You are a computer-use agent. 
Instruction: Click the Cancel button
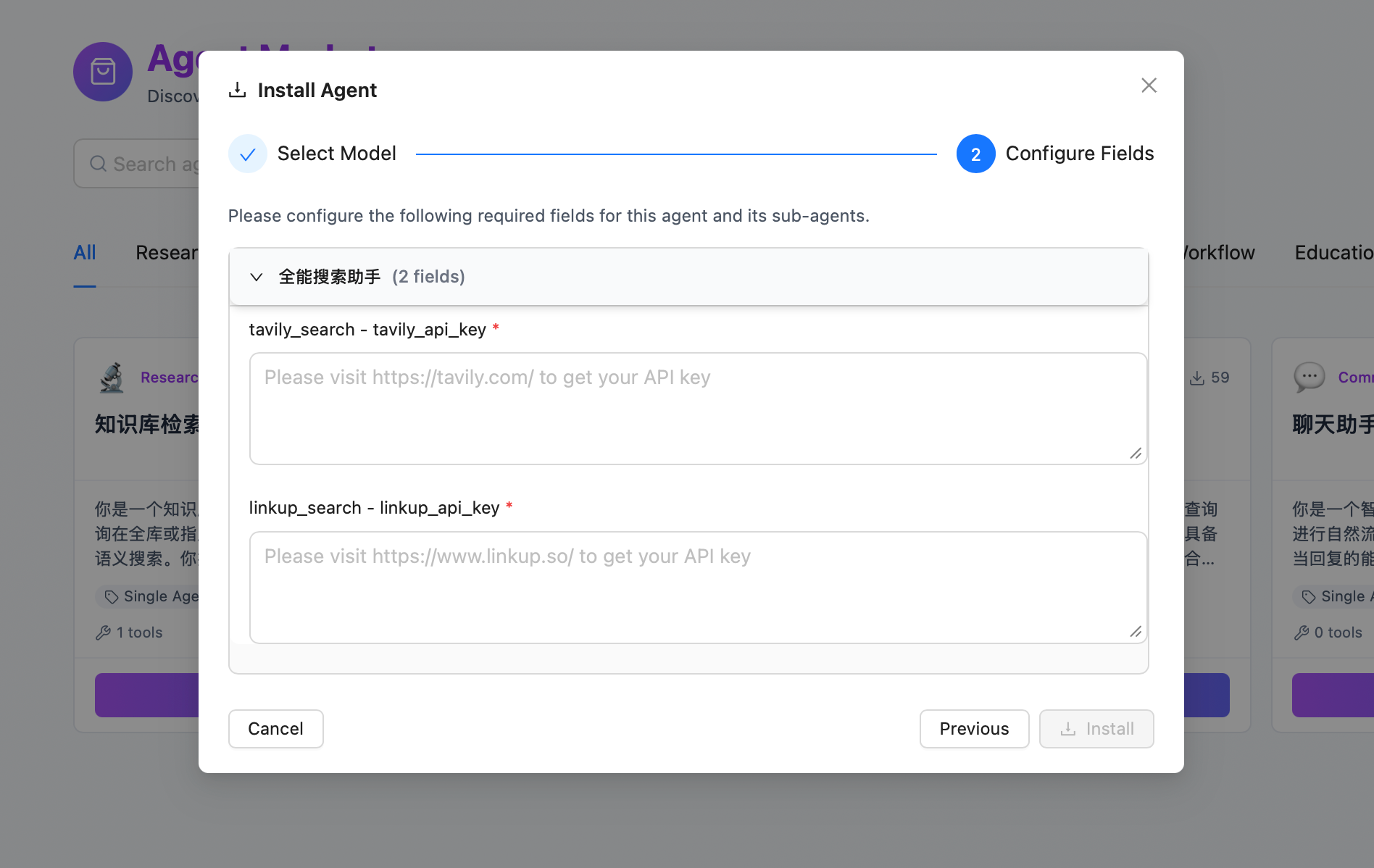tap(275, 729)
